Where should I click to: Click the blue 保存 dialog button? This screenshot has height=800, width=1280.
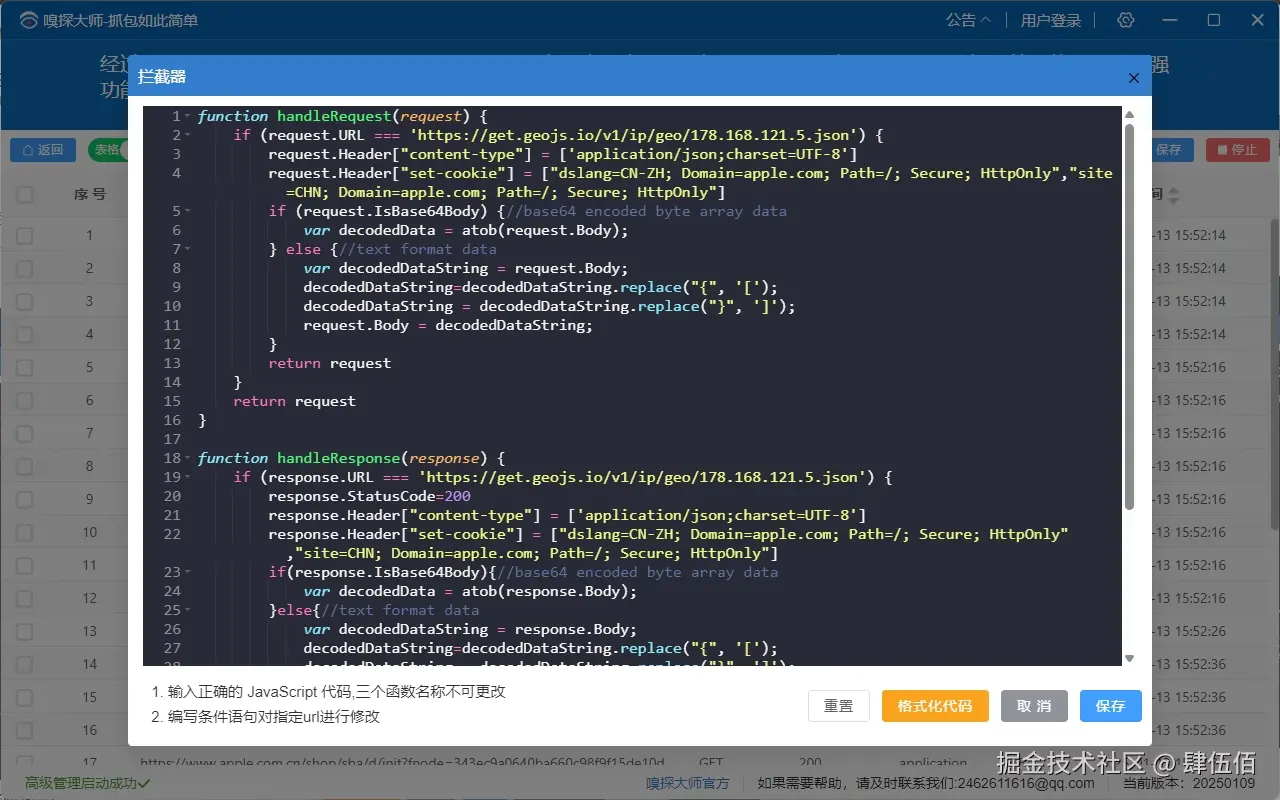(1110, 706)
